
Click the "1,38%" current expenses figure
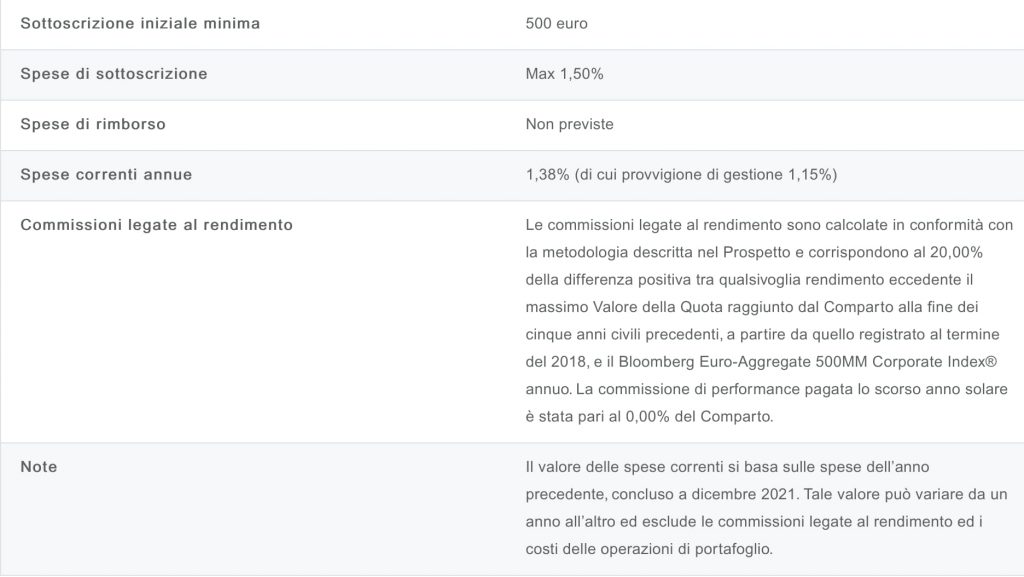click(x=545, y=175)
